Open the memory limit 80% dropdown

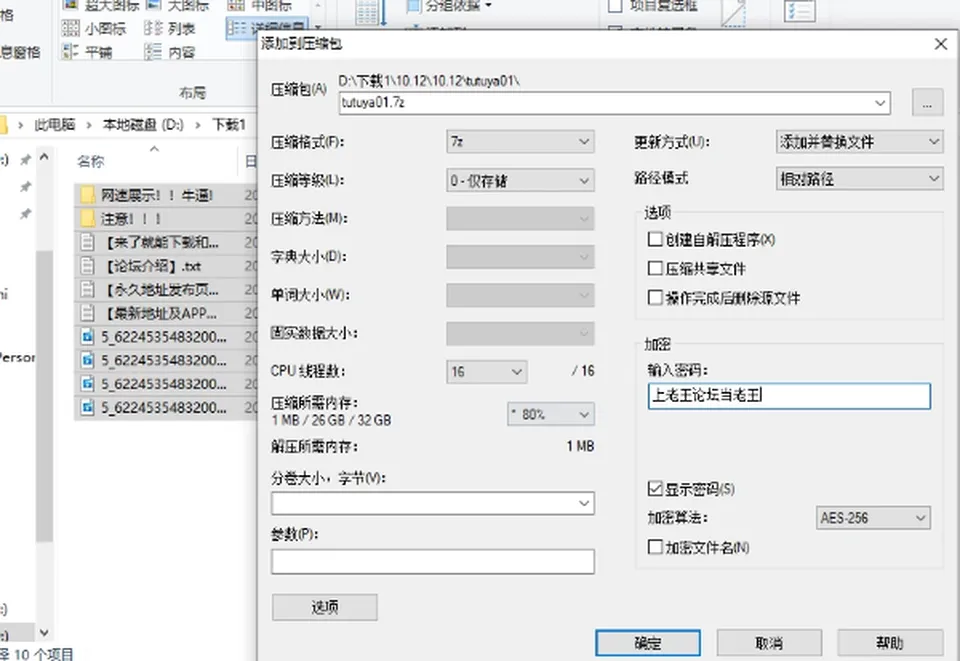[x=550, y=414]
